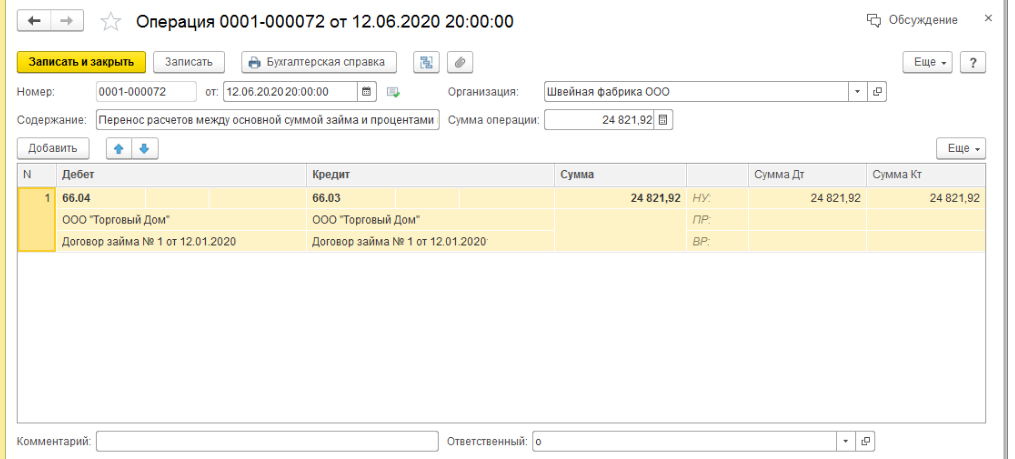Select row number 1 cell

click(x=37, y=219)
